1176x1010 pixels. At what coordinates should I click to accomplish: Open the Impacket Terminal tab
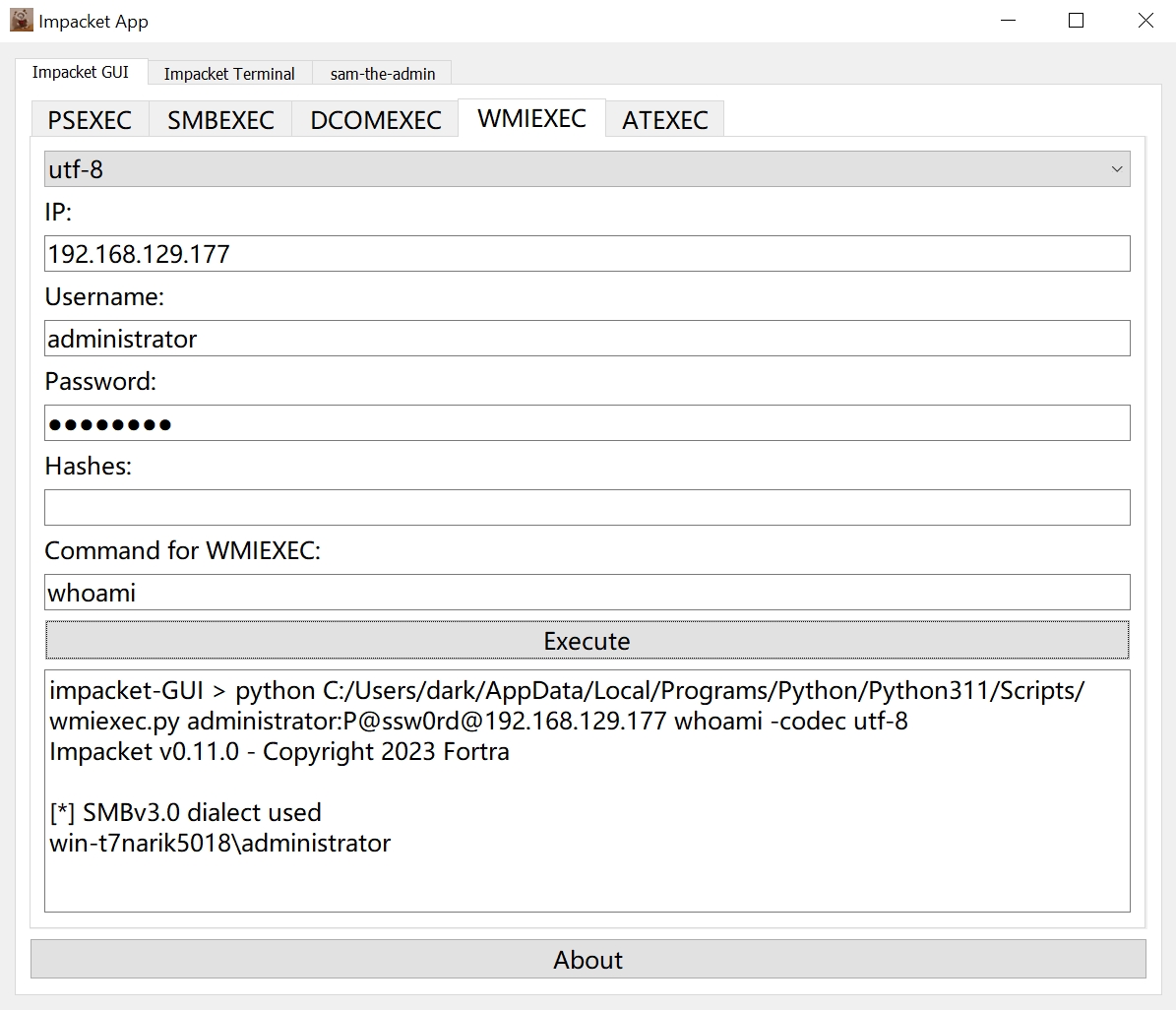pos(229,74)
